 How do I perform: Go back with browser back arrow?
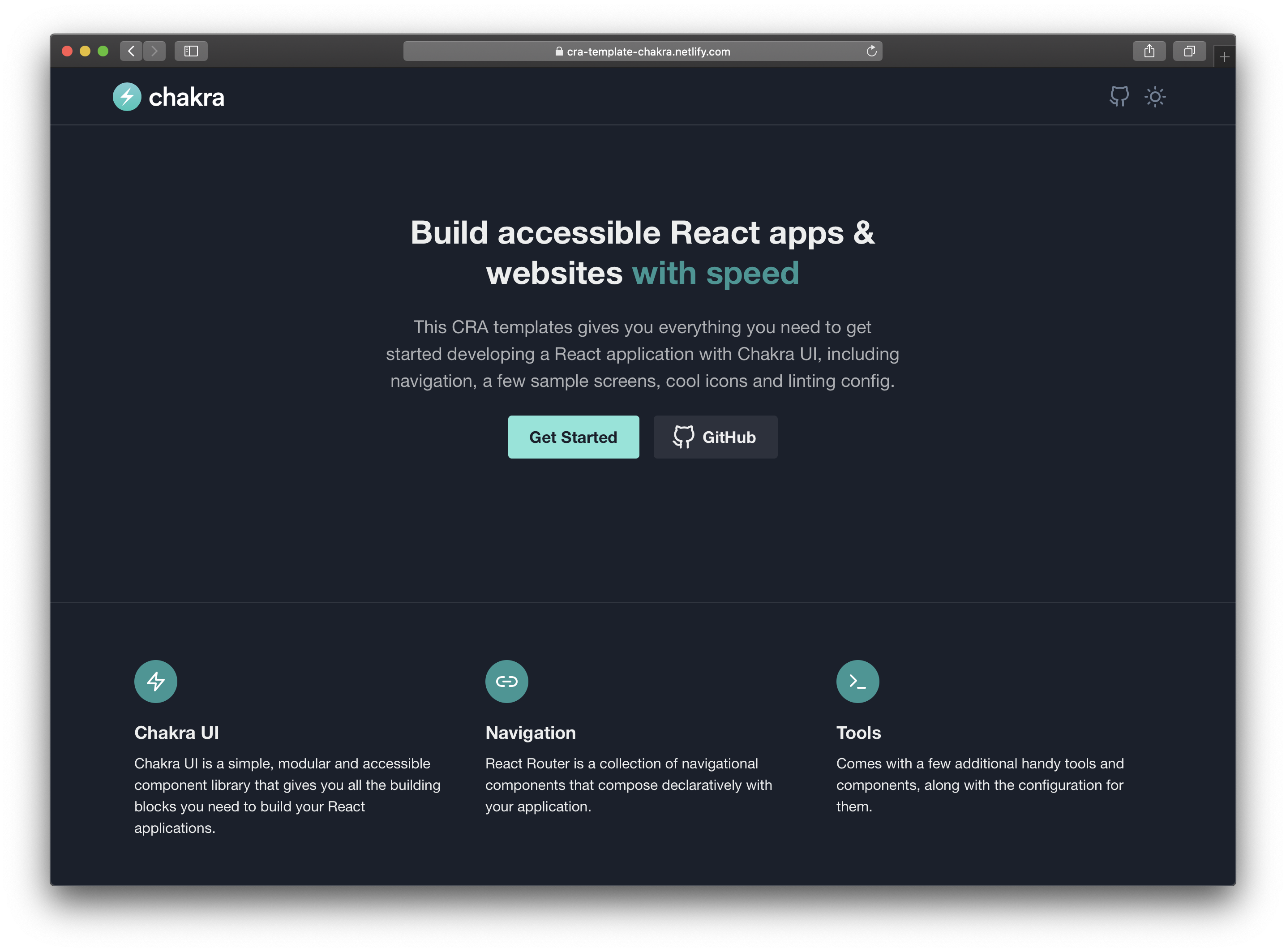pyautogui.click(x=131, y=51)
